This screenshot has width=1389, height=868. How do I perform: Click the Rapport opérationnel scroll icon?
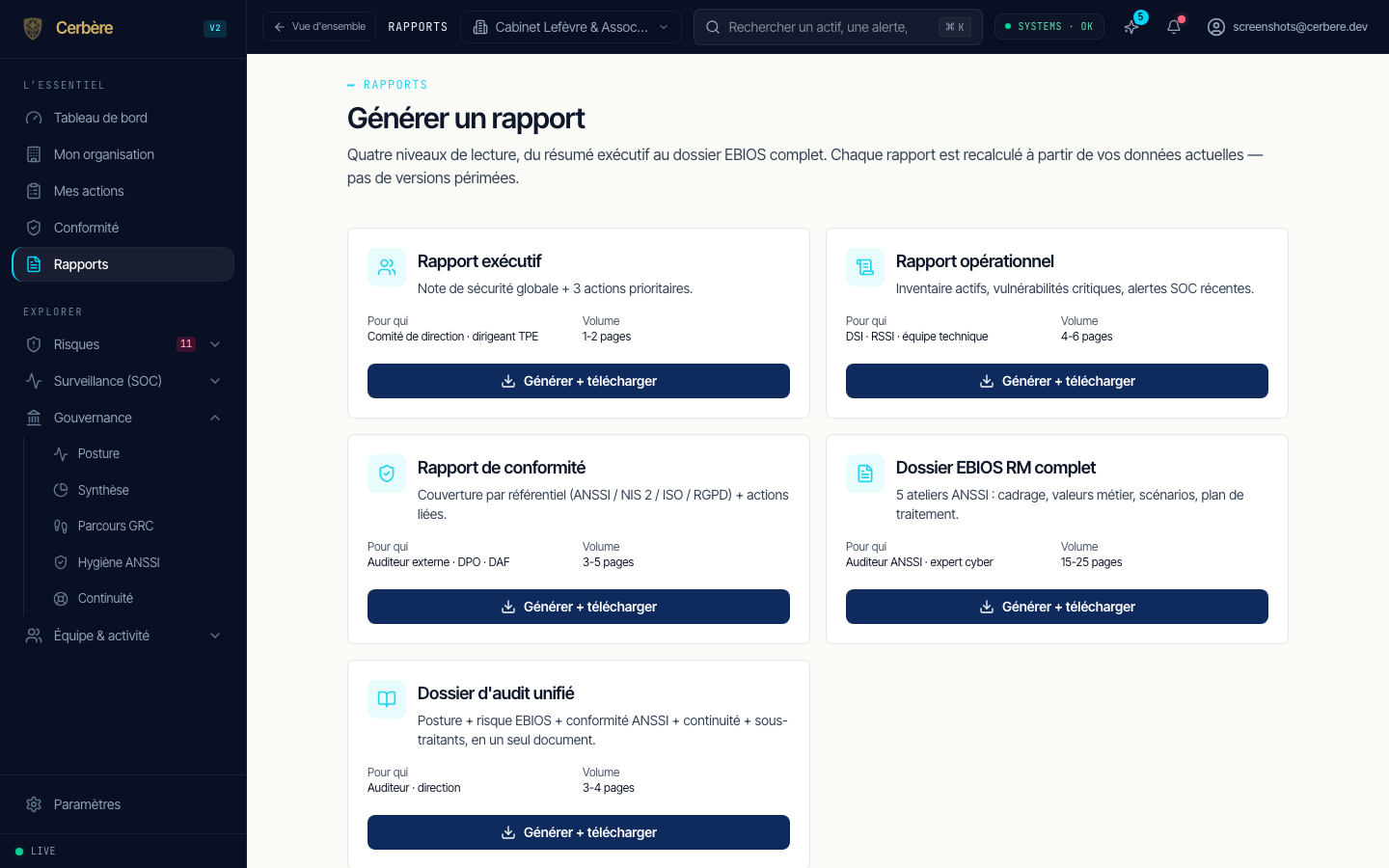tap(865, 267)
